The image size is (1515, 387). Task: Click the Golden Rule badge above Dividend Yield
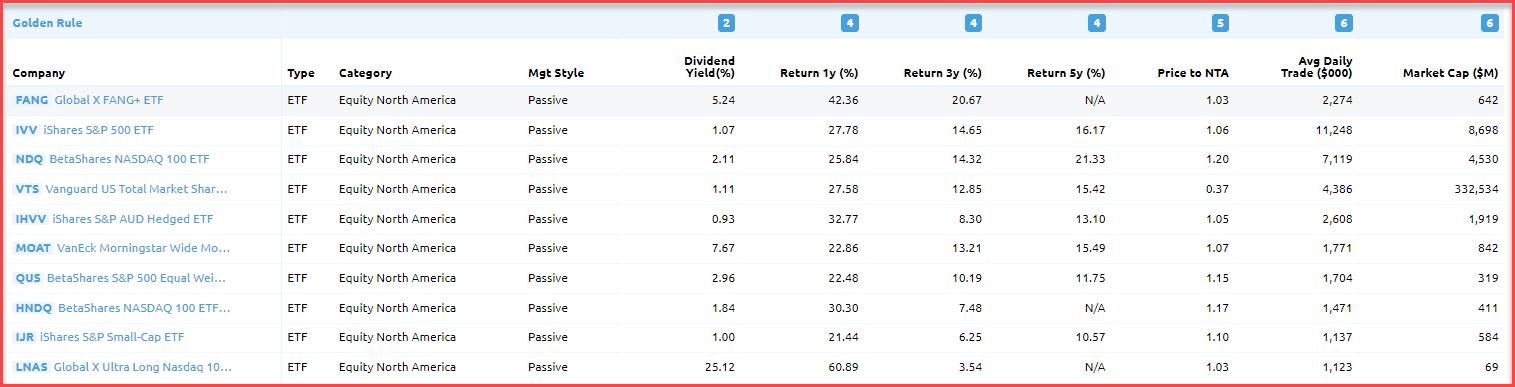tap(726, 23)
